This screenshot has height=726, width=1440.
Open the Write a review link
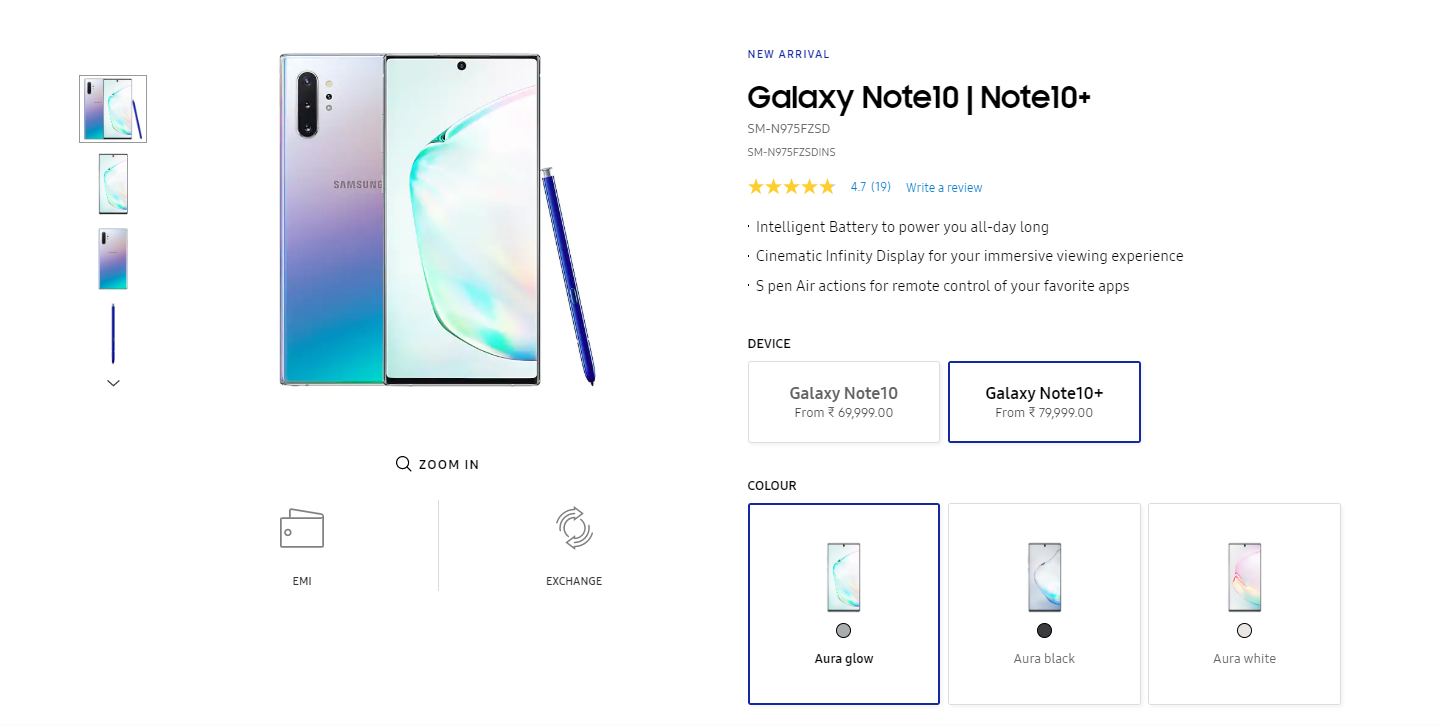pos(943,187)
